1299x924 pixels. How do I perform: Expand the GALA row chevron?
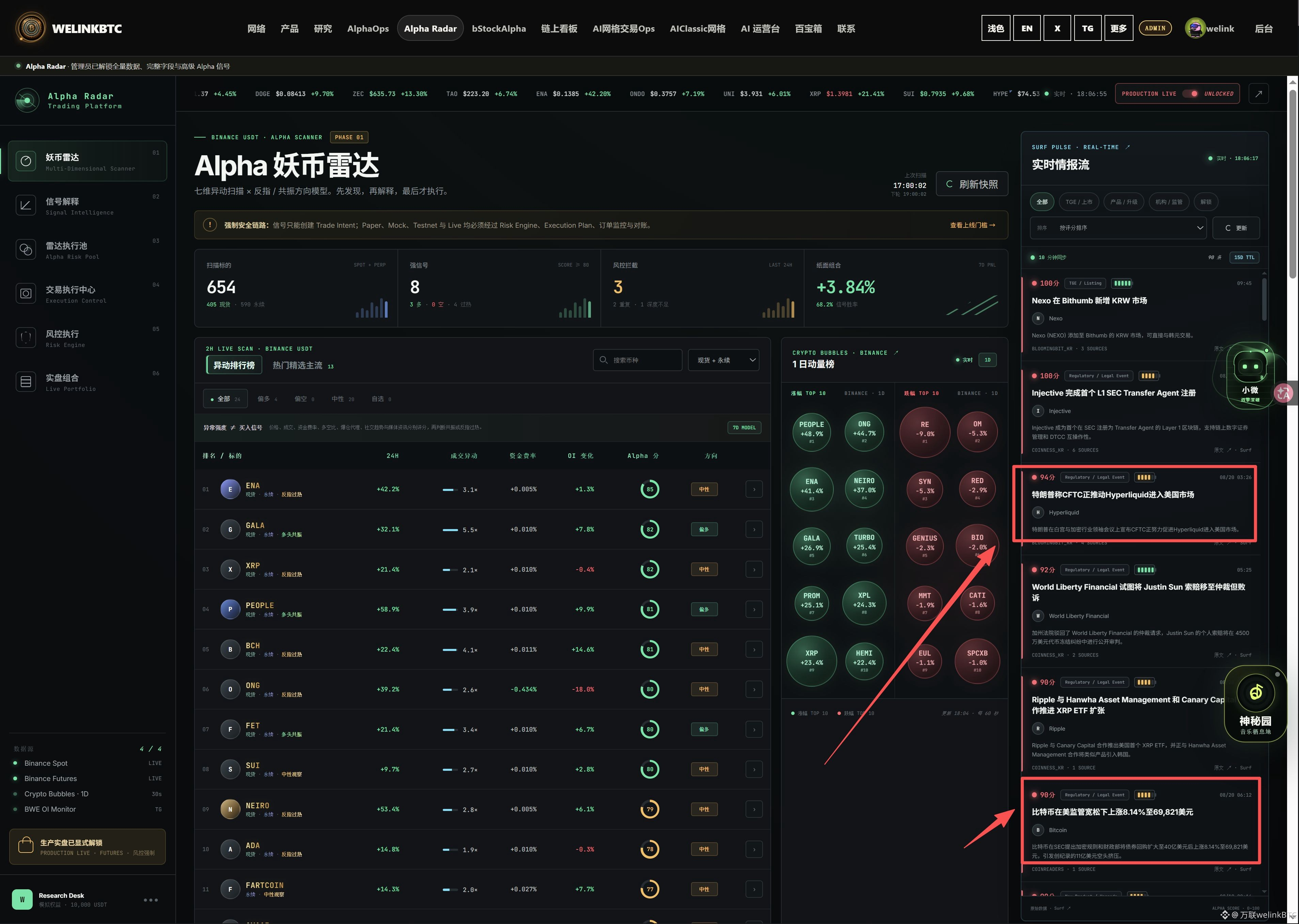point(754,529)
